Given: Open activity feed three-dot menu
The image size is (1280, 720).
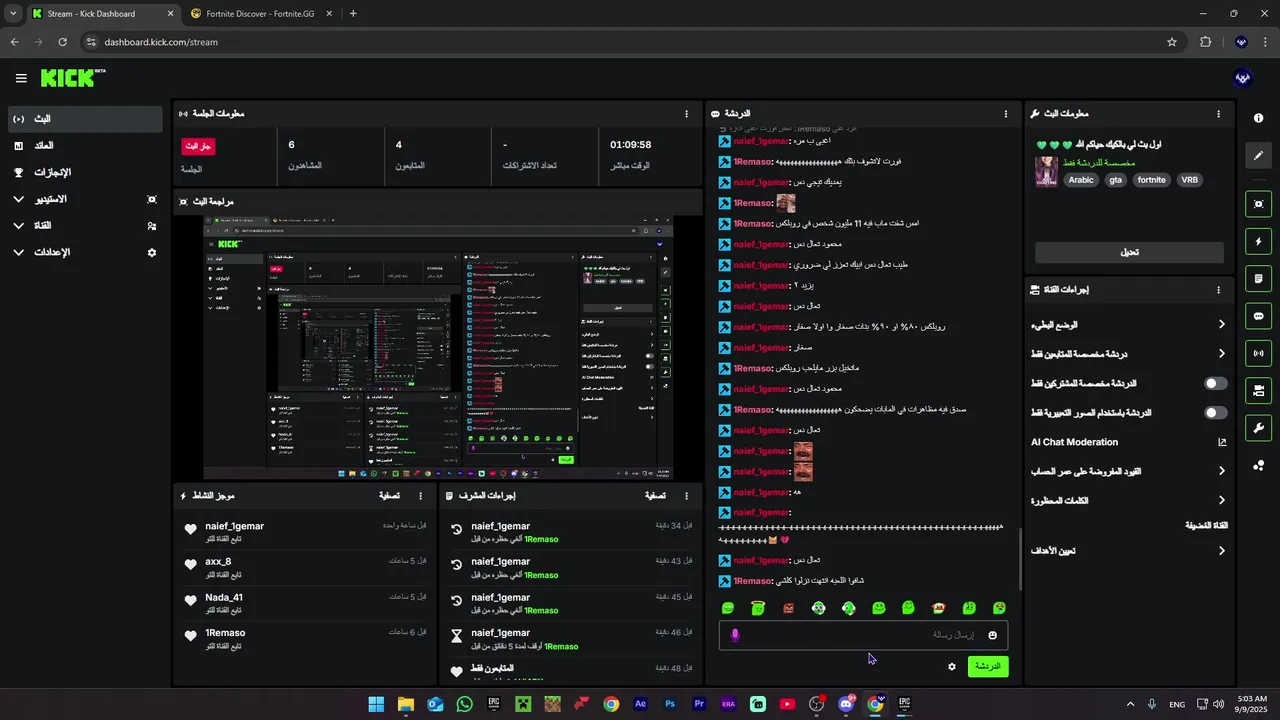Looking at the screenshot, I should pos(420,495).
